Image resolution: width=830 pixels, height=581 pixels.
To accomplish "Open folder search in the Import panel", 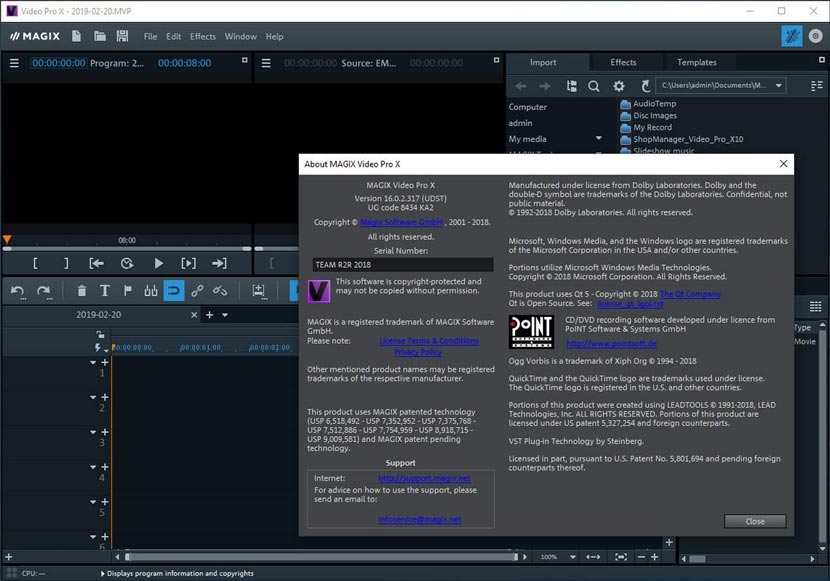I will tap(593, 85).
